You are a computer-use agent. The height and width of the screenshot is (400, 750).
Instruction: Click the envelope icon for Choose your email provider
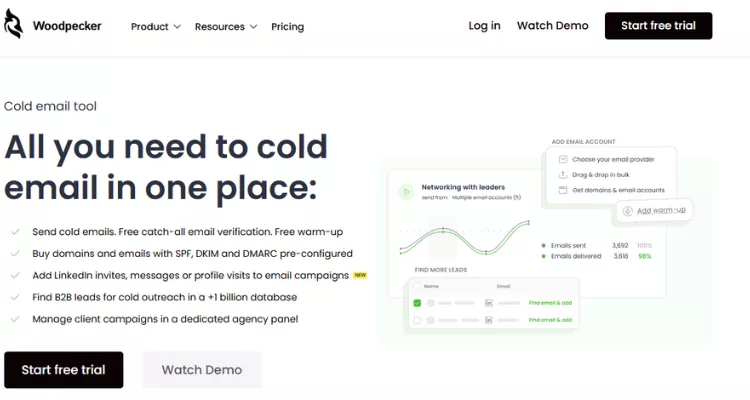[x=563, y=159]
